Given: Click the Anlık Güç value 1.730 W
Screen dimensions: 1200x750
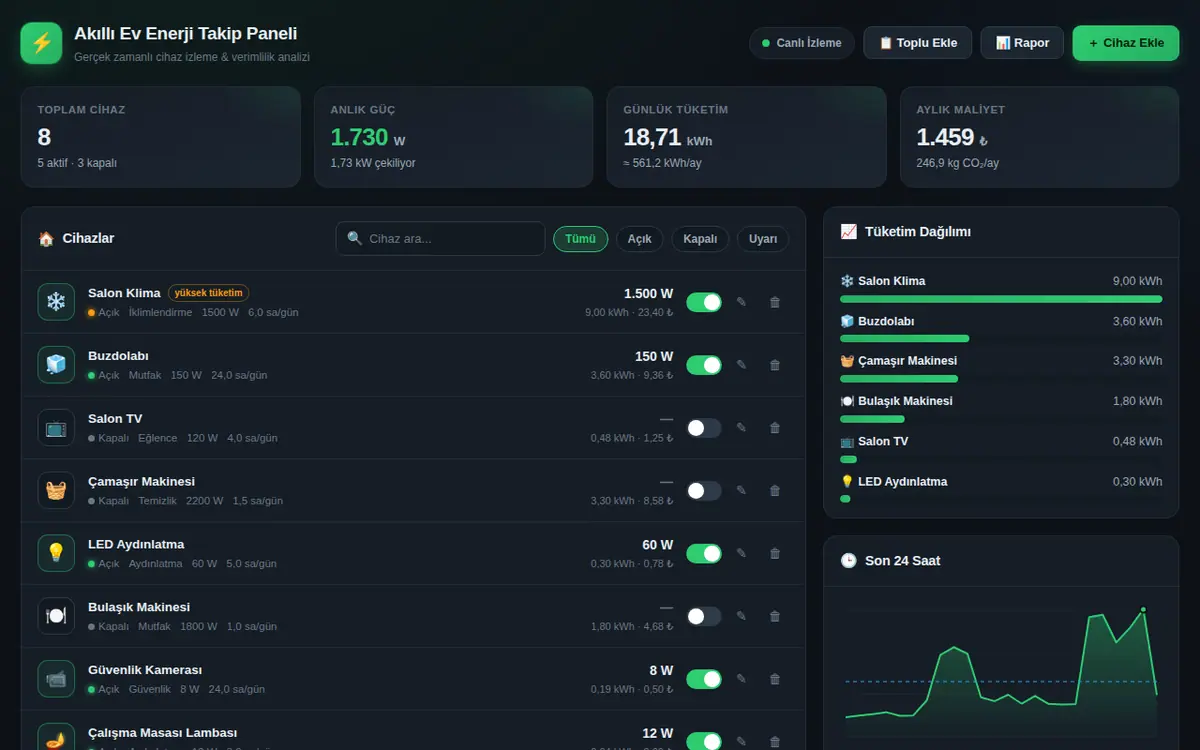Looking at the screenshot, I should click(368, 137).
